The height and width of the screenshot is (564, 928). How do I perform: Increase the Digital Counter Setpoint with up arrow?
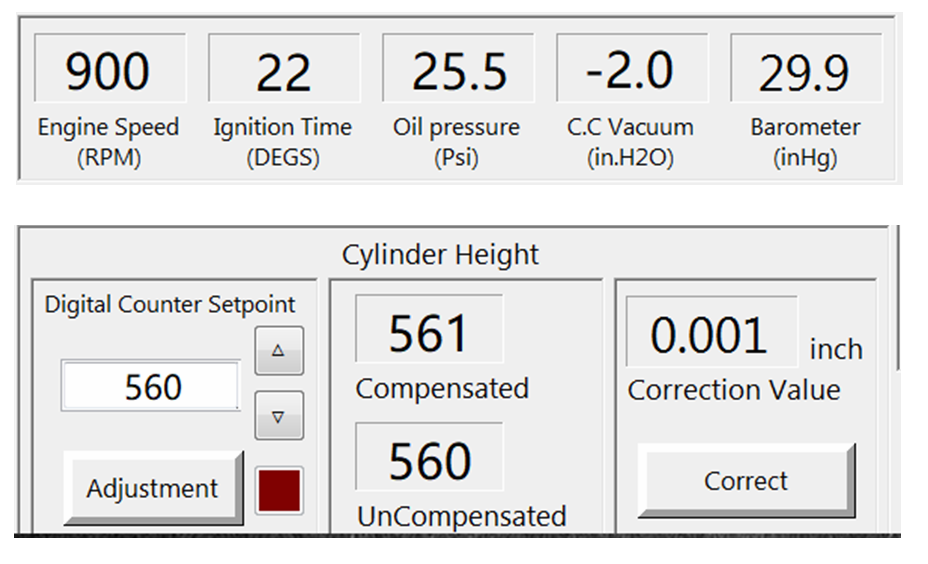point(279,351)
